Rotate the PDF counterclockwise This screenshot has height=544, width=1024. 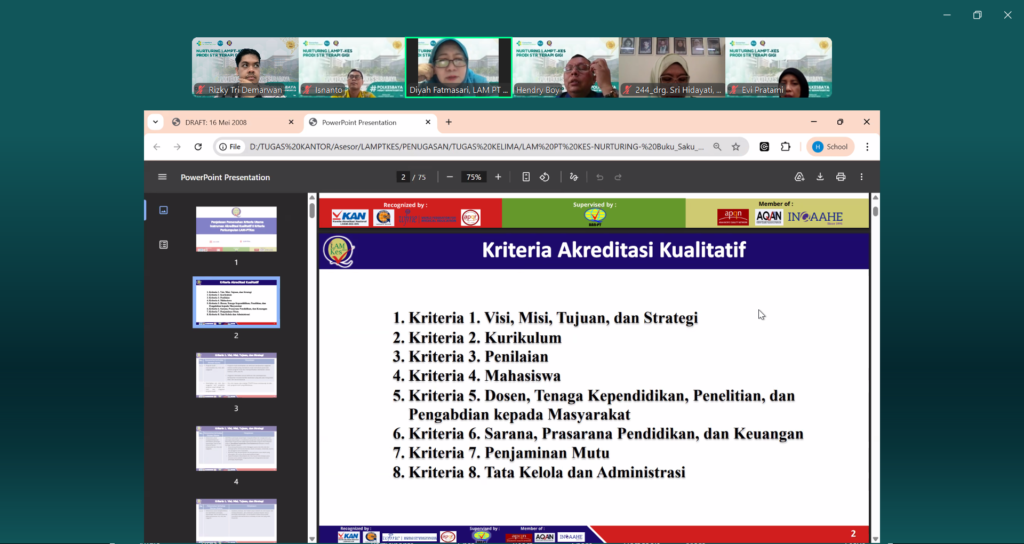click(545, 177)
